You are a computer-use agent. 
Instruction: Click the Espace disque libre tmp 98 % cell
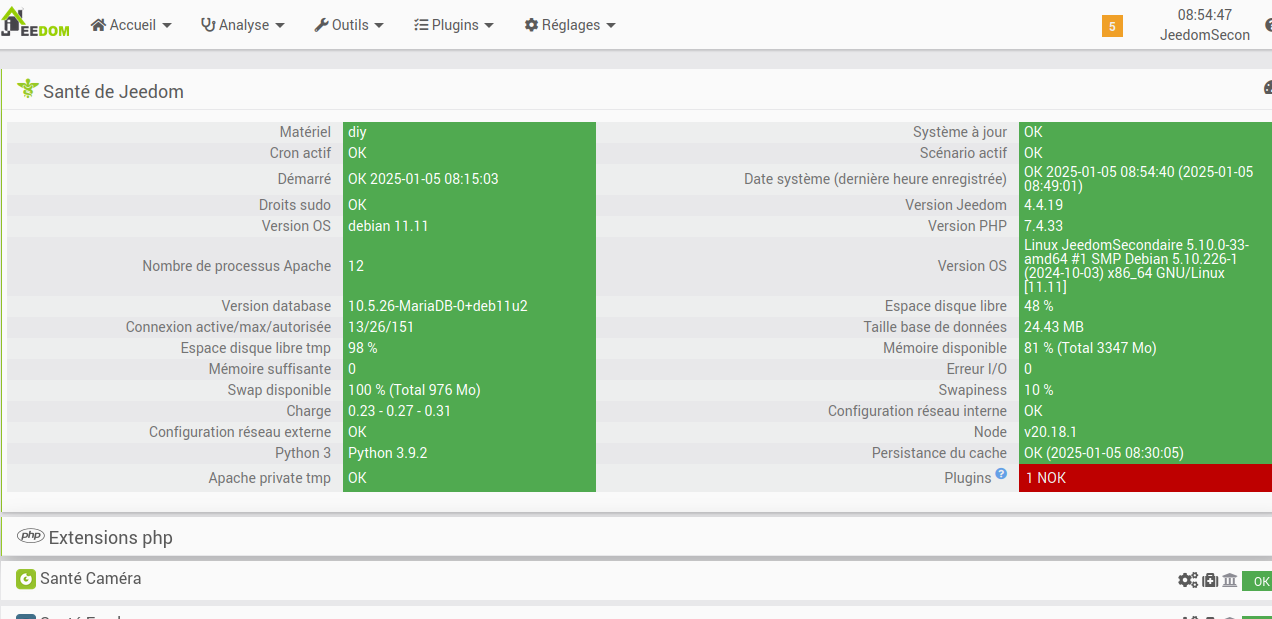pos(469,348)
